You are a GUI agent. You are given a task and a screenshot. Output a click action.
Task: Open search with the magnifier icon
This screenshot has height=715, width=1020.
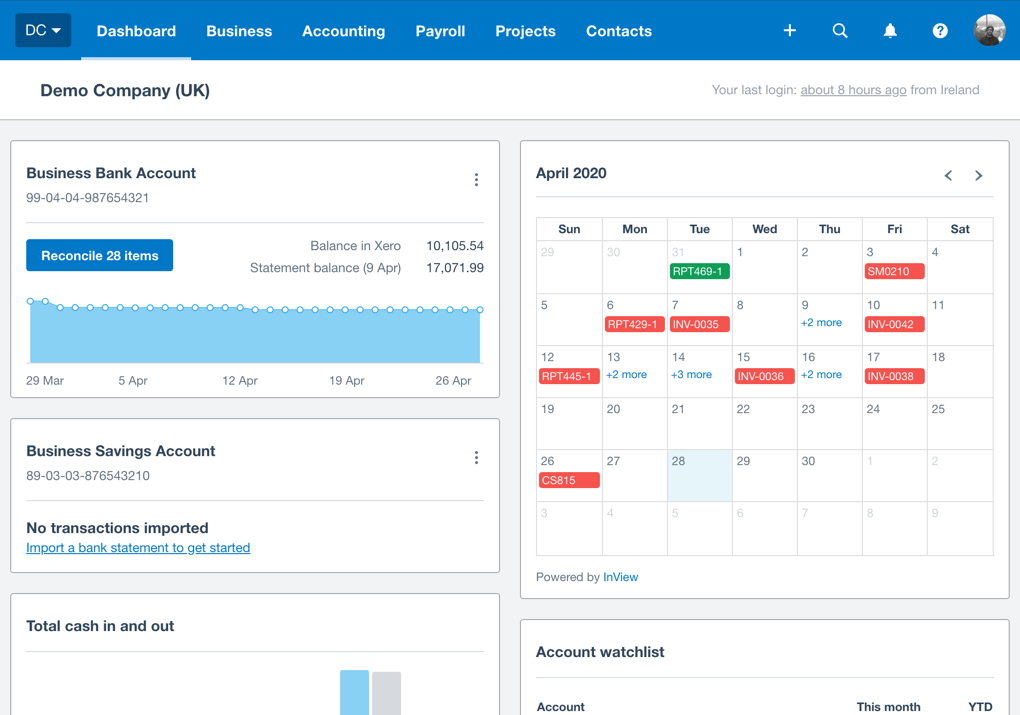[x=840, y=31]
